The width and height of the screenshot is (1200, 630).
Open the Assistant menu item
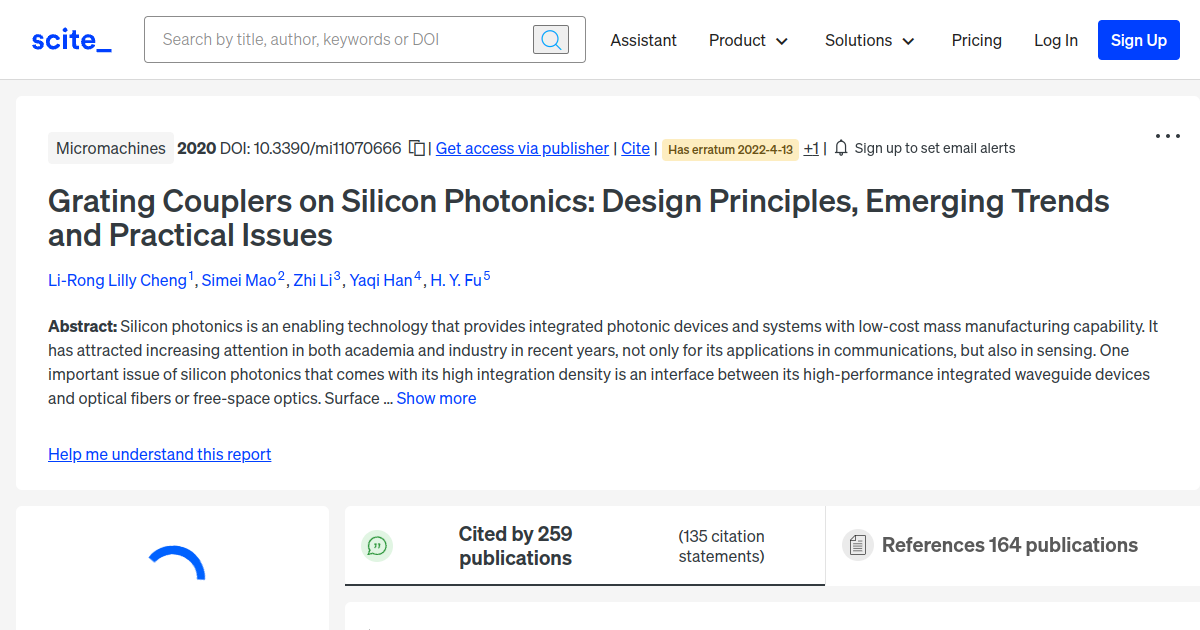(643, 40)
